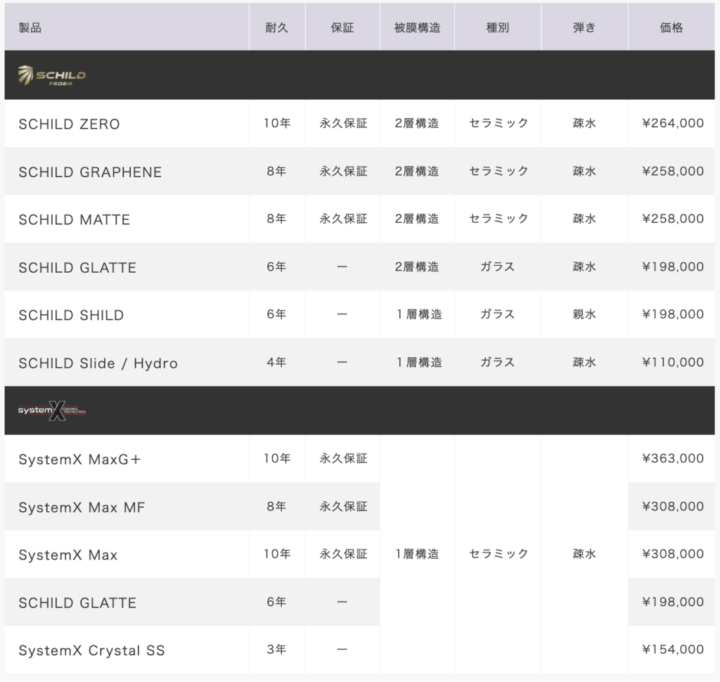Click the ¥363,000 price for SystemX MaxG+
Viewport: 720px width, 682px height.
[673, 458]
